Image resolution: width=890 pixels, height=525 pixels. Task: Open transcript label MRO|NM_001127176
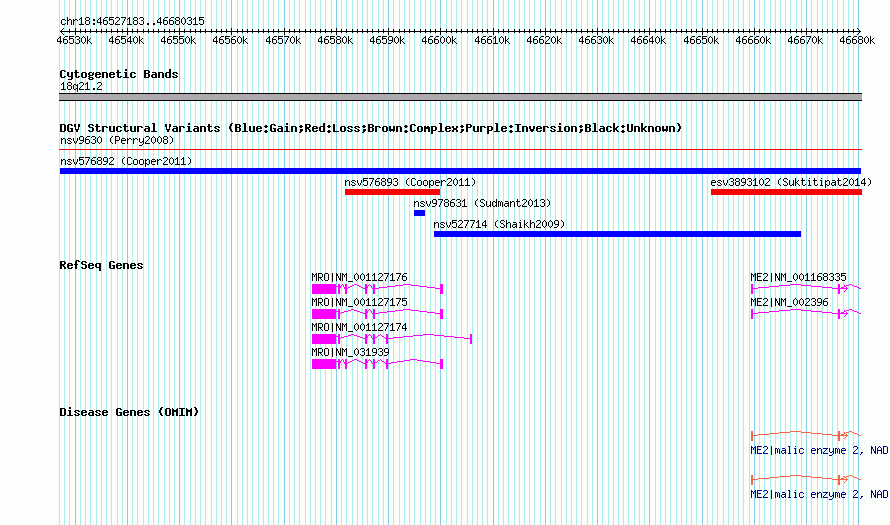359,277
